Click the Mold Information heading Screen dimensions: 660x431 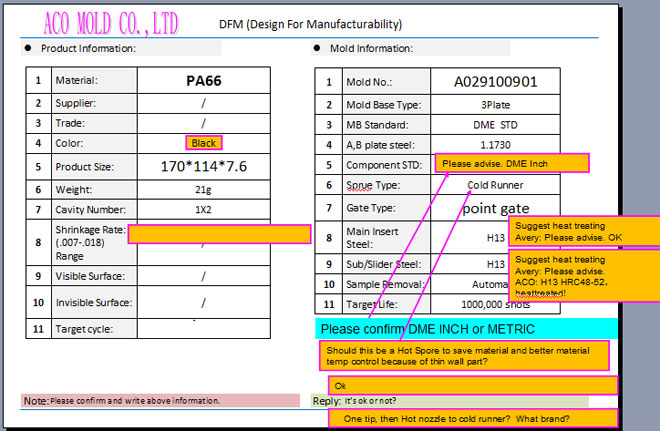click(x=371, y=48)
